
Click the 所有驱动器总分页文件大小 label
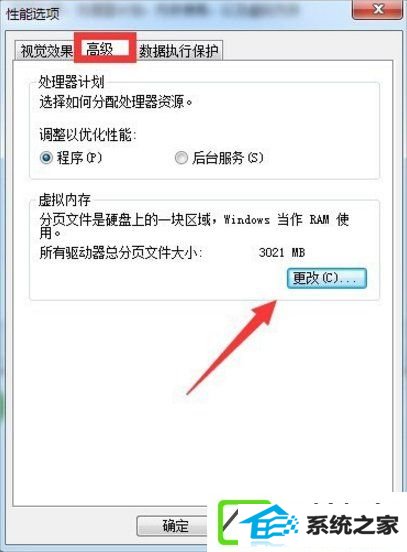point(121,253)
